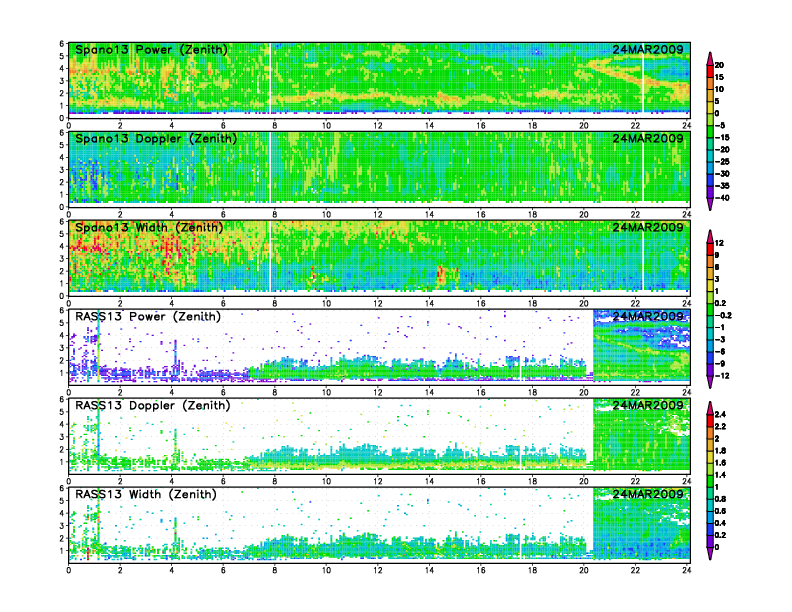Screen dimensions: 792x612
Task: Click 24MAR2009 date in RASS13 Power panel
Action: 648,316
